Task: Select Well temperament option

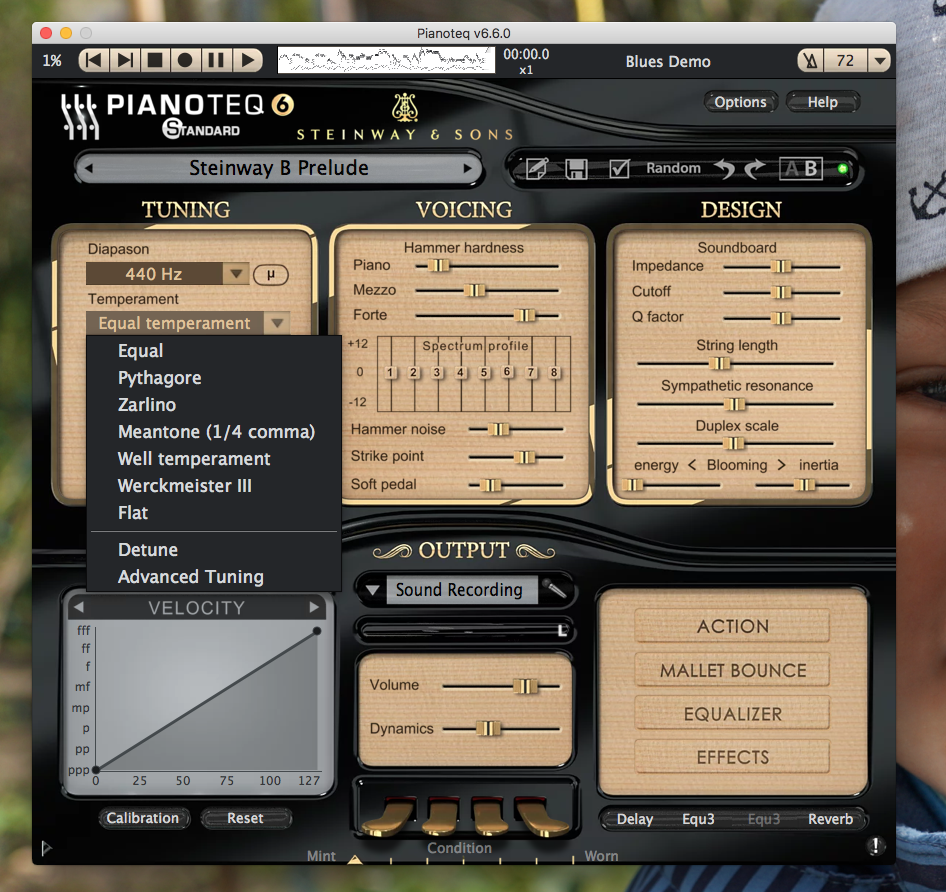Action: click(x=214, y=459)
